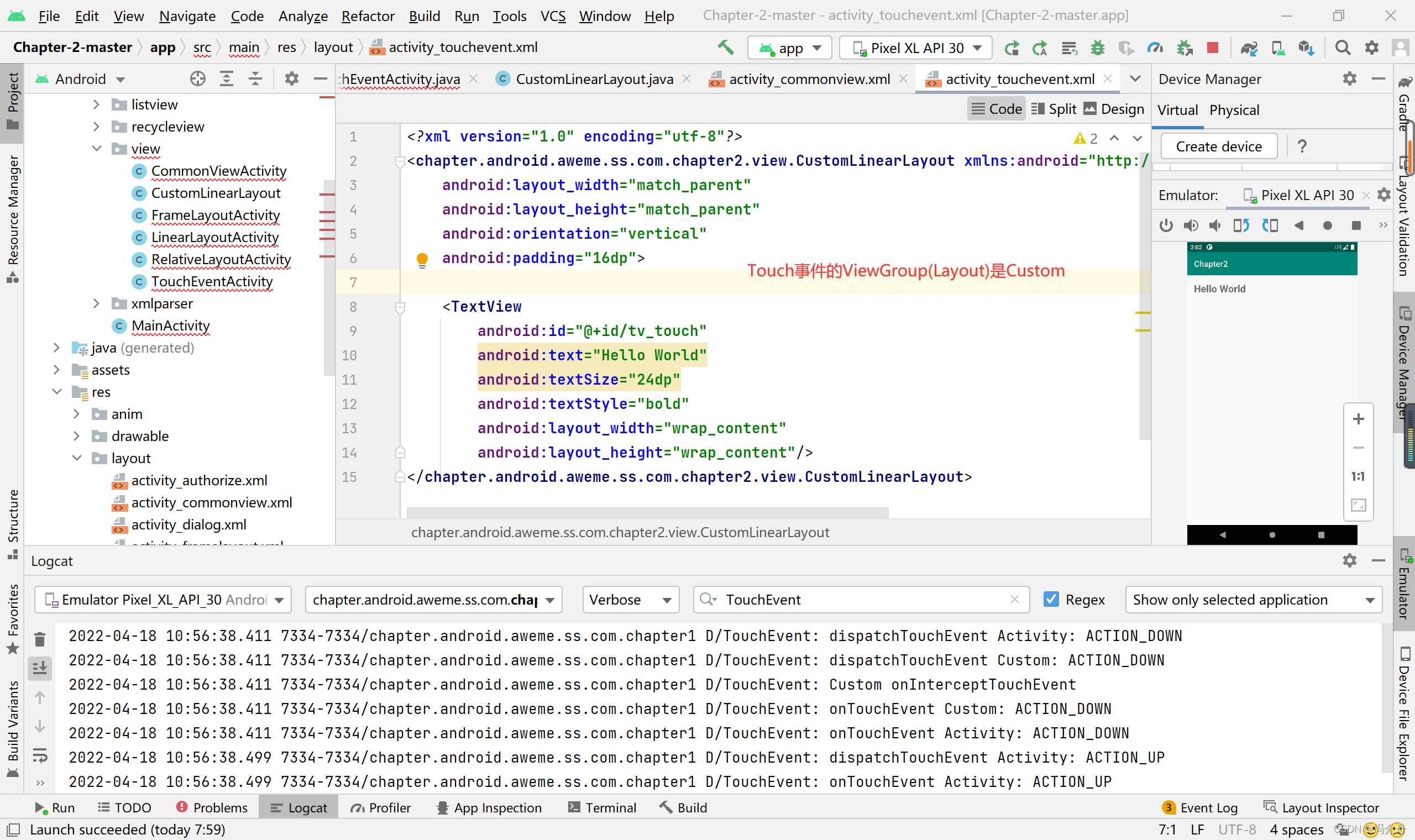1415x840 pixels.
Task: Zoom in the emulator with plus button
Action: [1358, 419]
